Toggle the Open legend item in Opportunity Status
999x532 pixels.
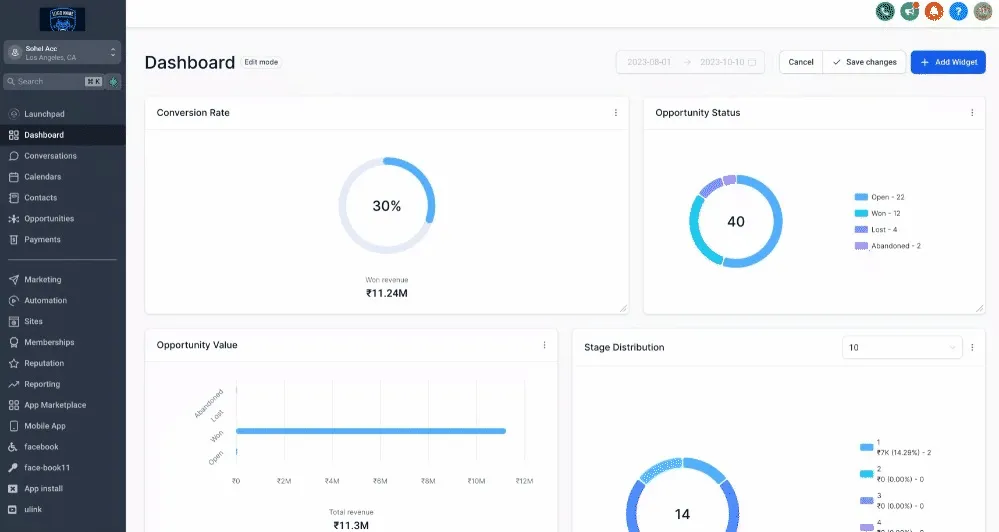point(879,197)
